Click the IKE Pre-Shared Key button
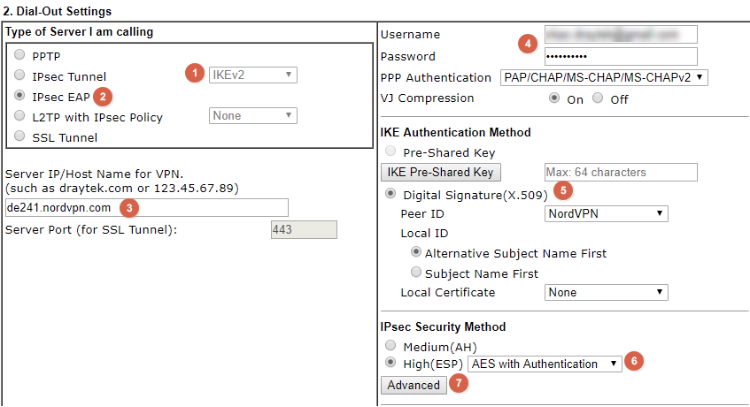The height and width of the screenshot is (407, 750). (439, 172)
